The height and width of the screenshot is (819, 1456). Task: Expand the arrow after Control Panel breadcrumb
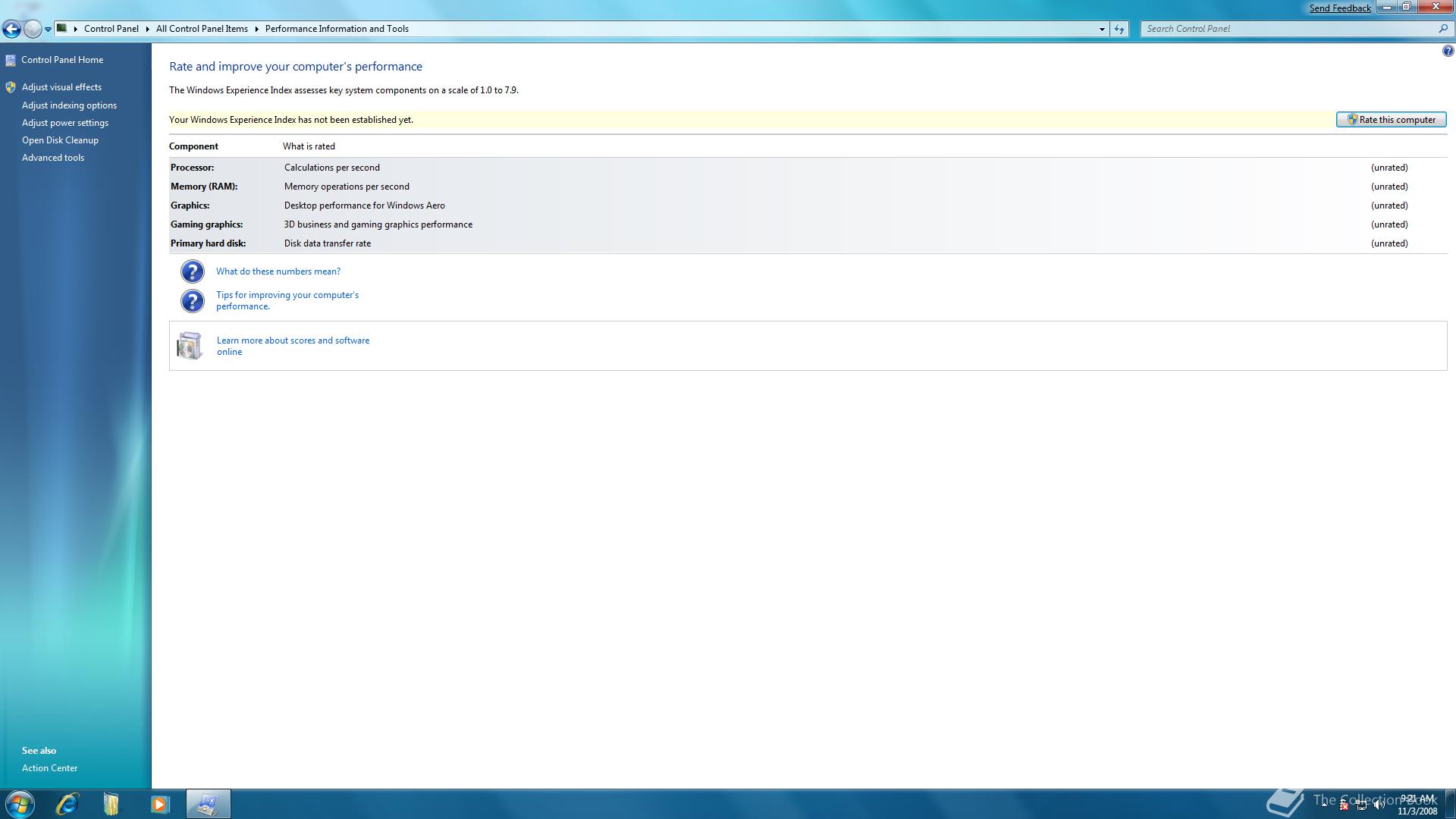(148, 29)
